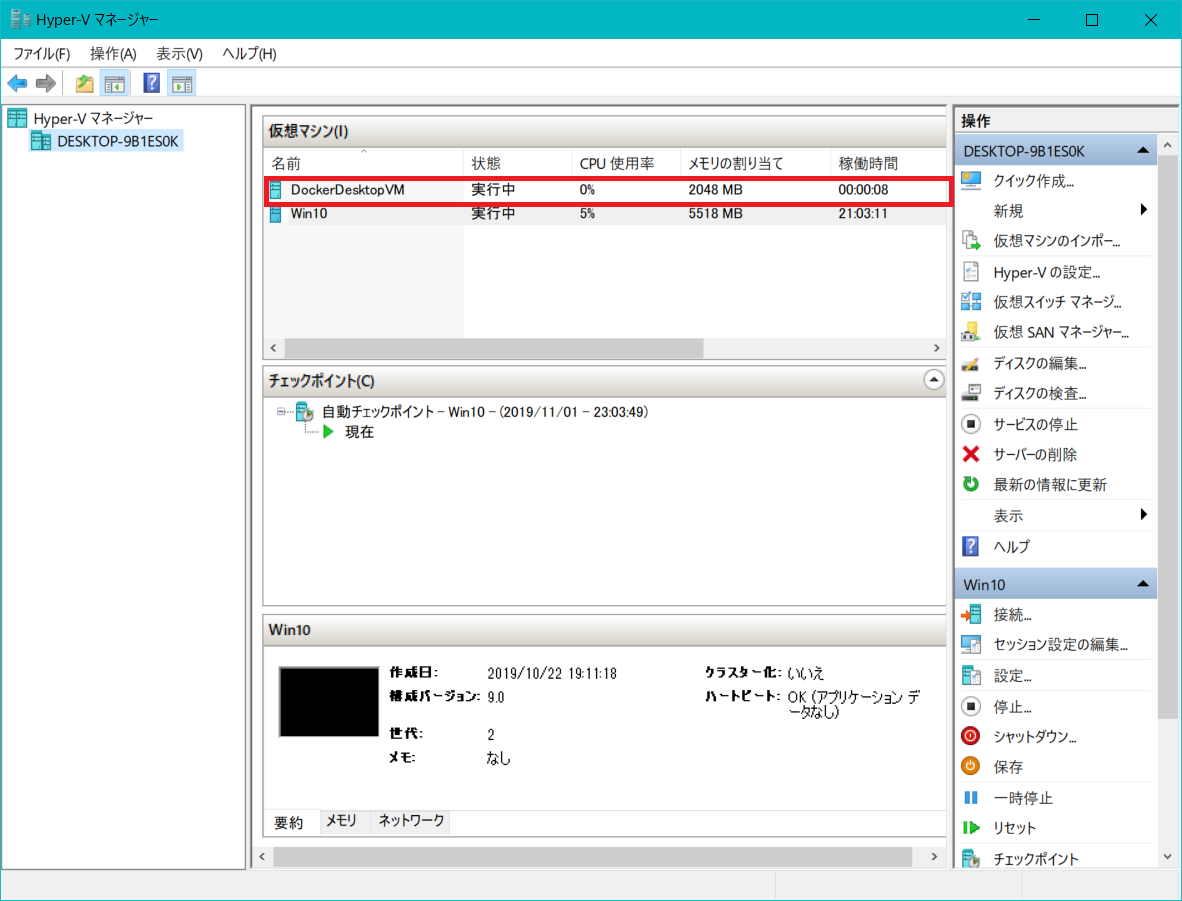Sort by the 状態 column header
Viewport: 1182px width, 901px height.
[517, 163]
